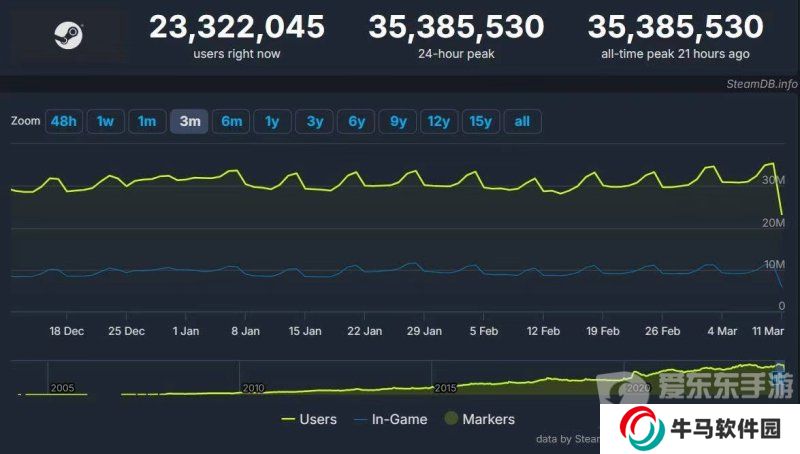The image size is (800, 454).
Task: Toggle the Users series in legend
Action: 309,419
